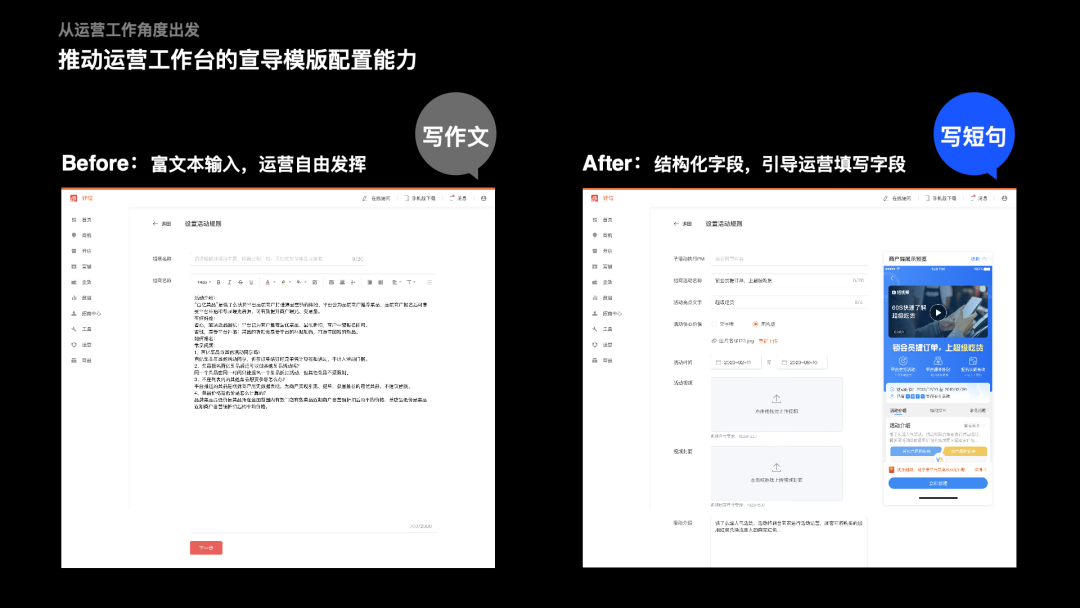Screen dimensions: 1080x608
Task: Click back arrow in After panel
Action: click(676, 224)
